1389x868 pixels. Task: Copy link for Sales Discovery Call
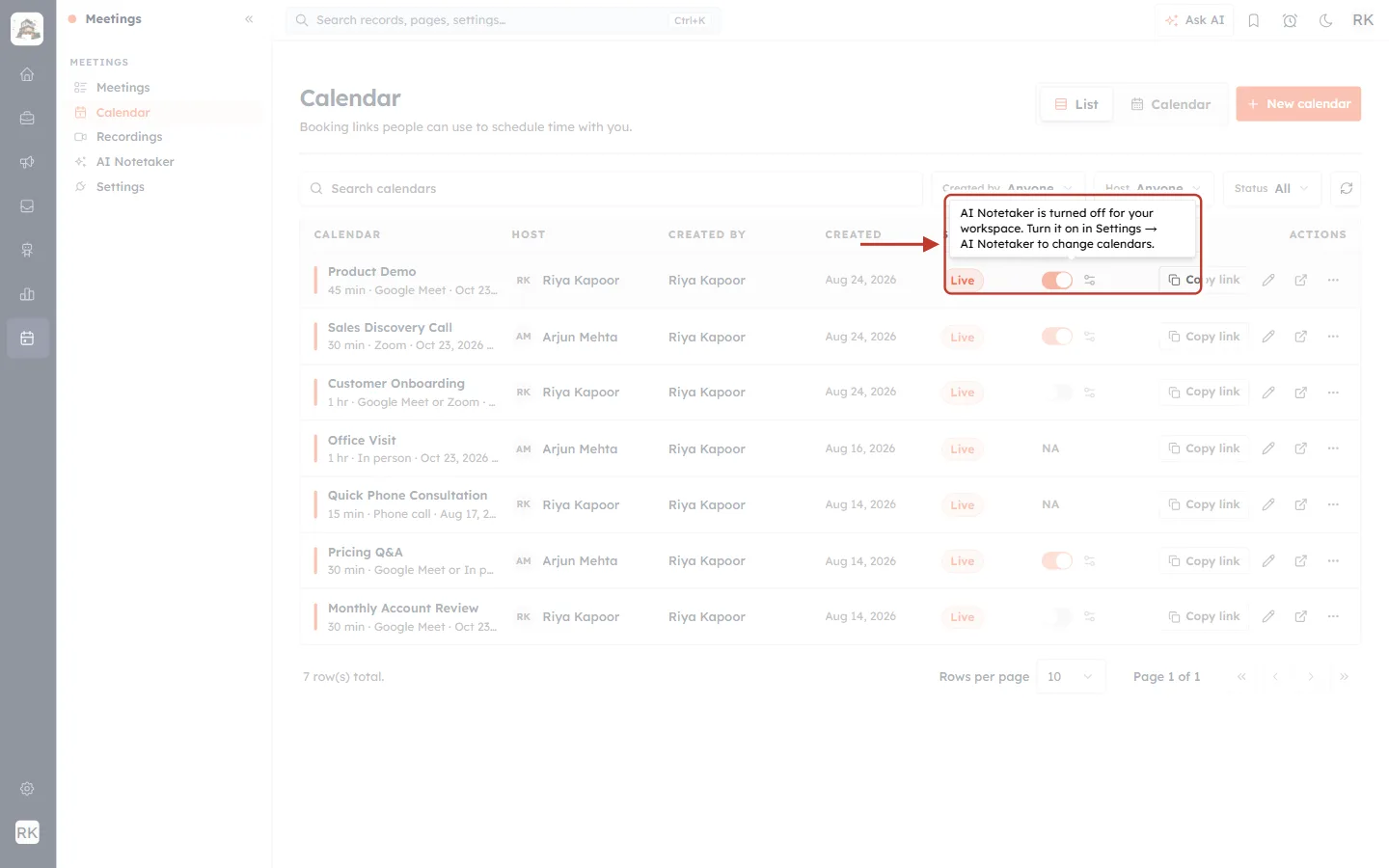coord(1204,337)
